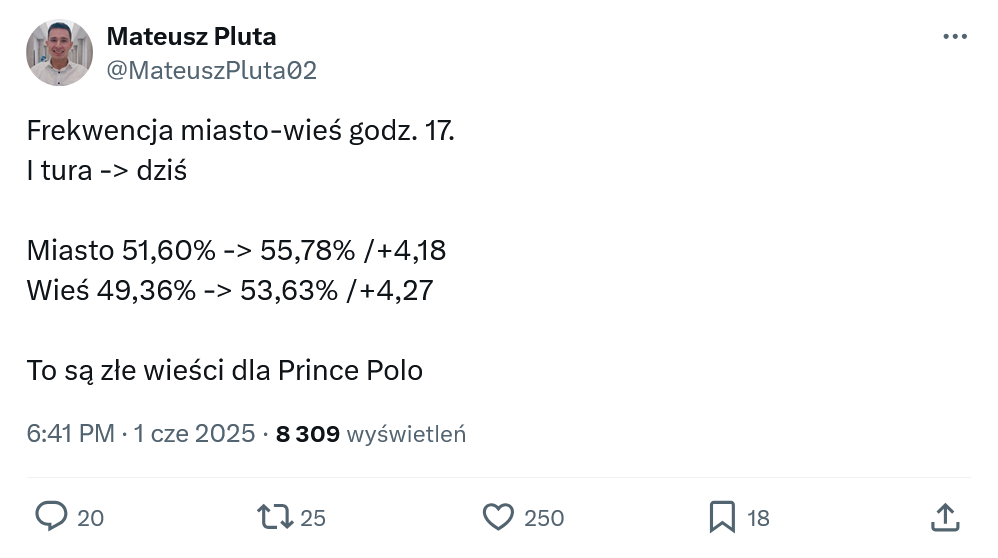Click the like count 250
The image size is (998, 558).
(x=544, y=518)
